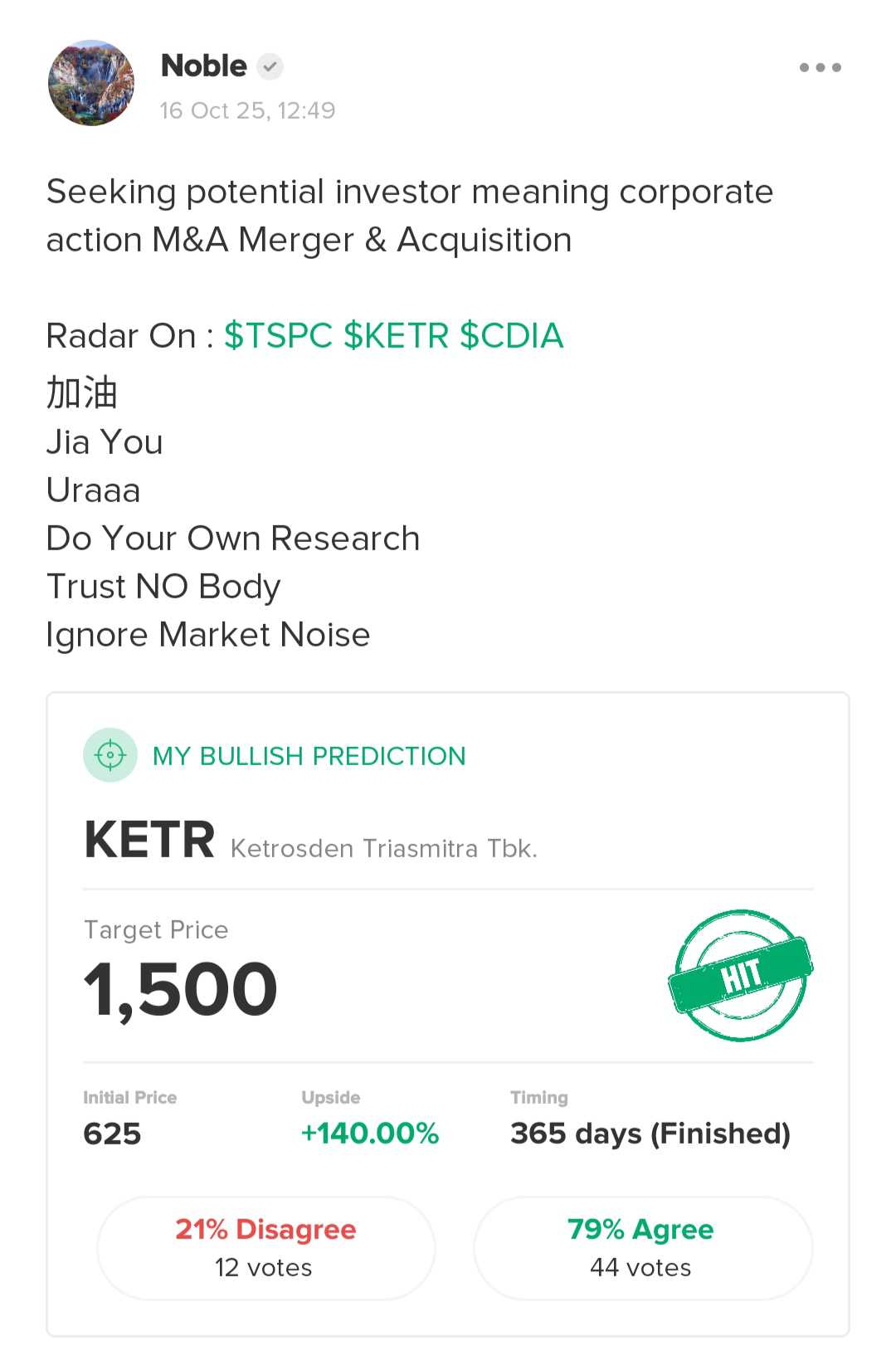
Task: Open the $TSPC stock ticker link
Action: (278, 336)
